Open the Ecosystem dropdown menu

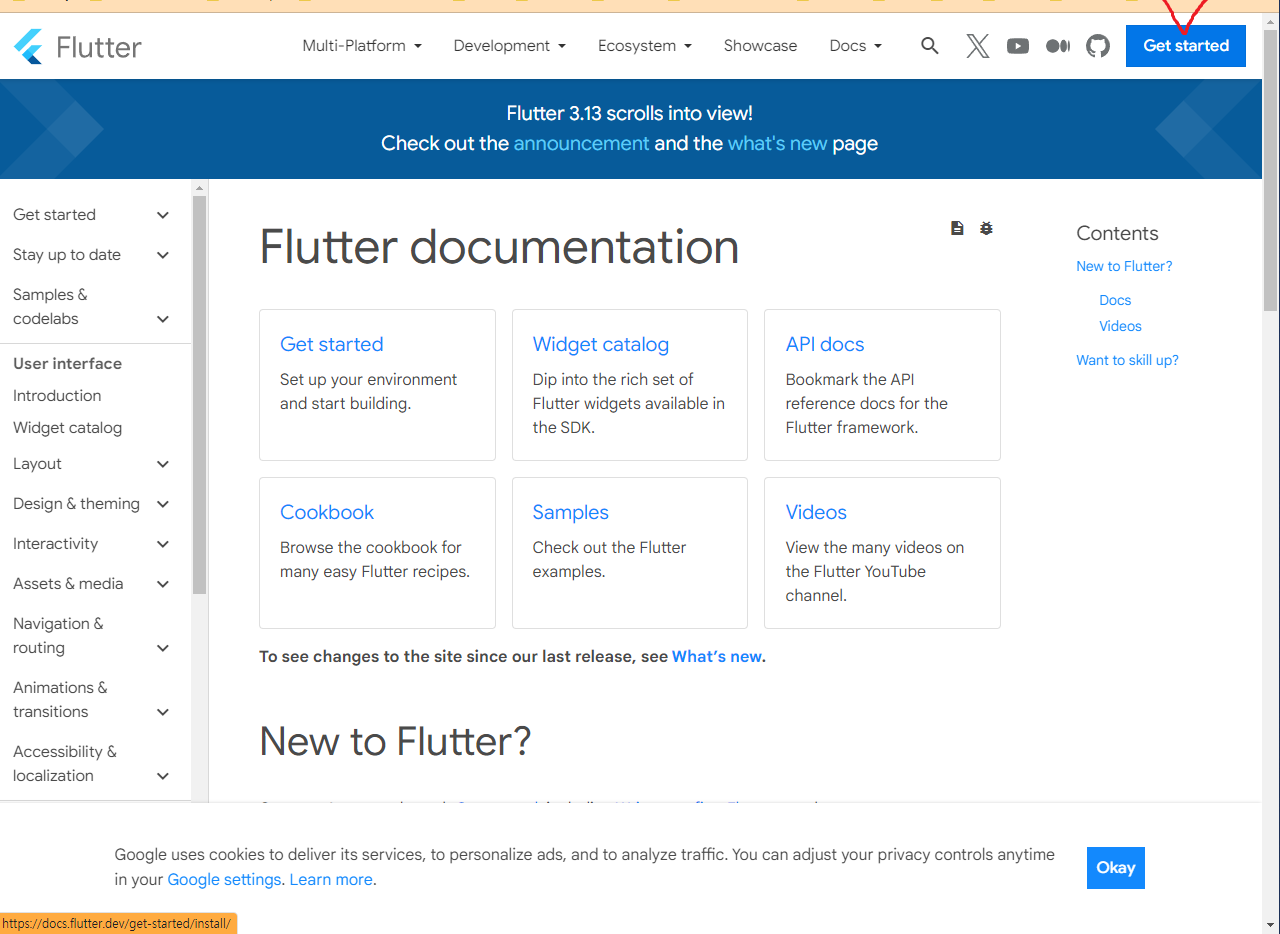click(x=645, y=46)
